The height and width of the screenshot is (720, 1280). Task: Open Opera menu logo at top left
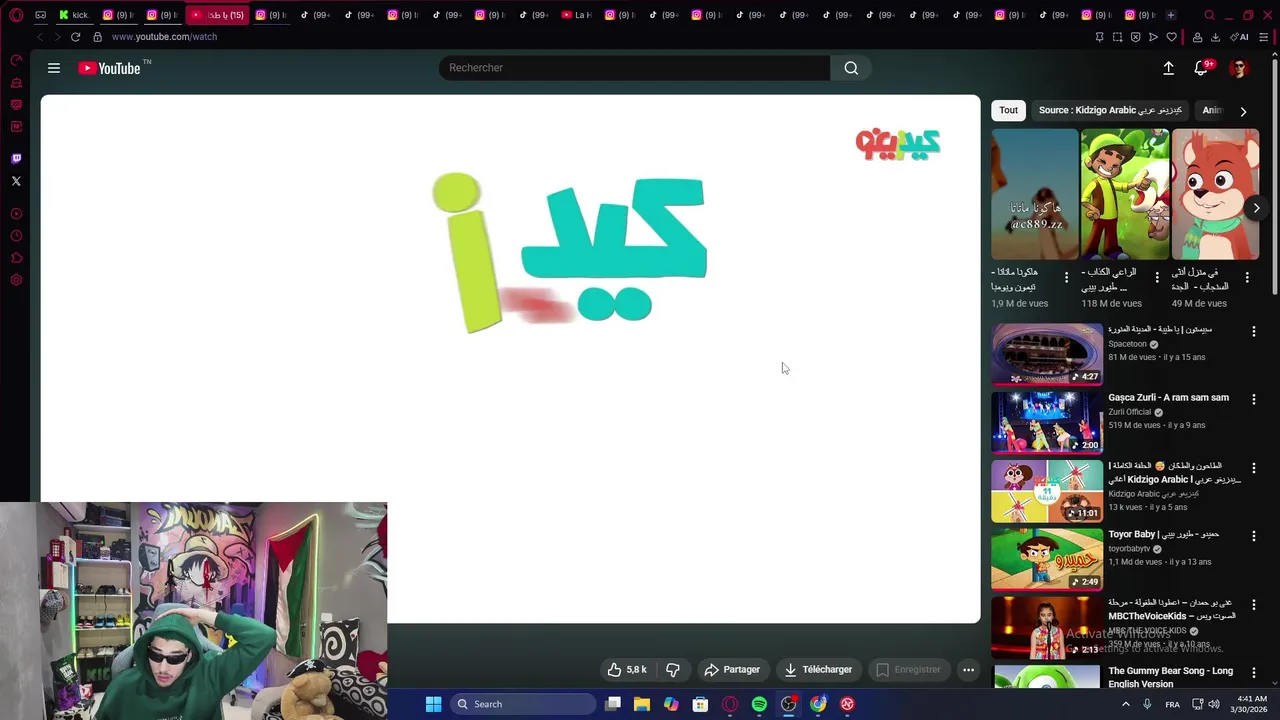pyautogui.click(x=16, y=15)
